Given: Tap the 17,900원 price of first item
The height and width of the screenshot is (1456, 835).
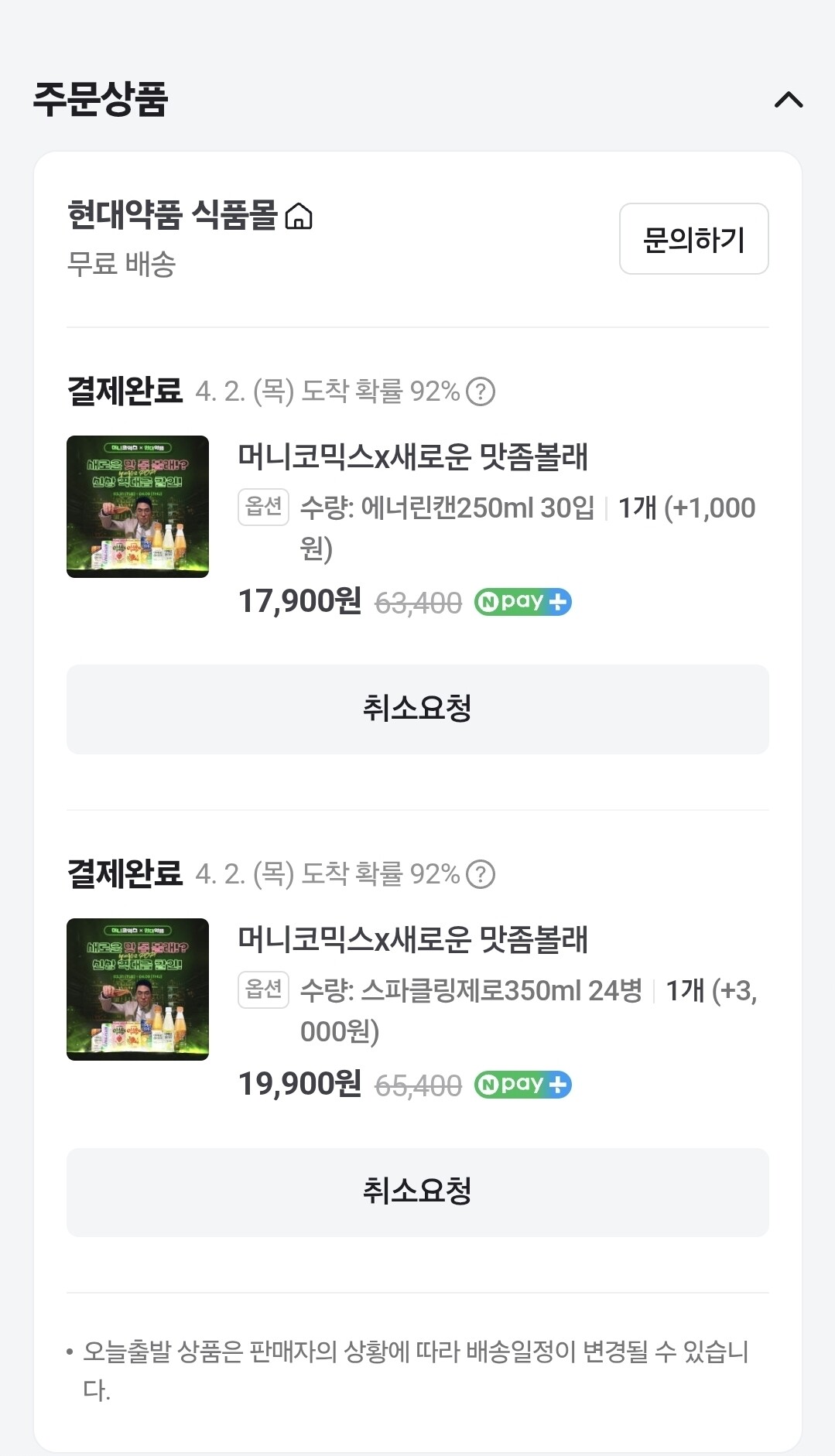Looking at the screenshot, I should 299,601.
